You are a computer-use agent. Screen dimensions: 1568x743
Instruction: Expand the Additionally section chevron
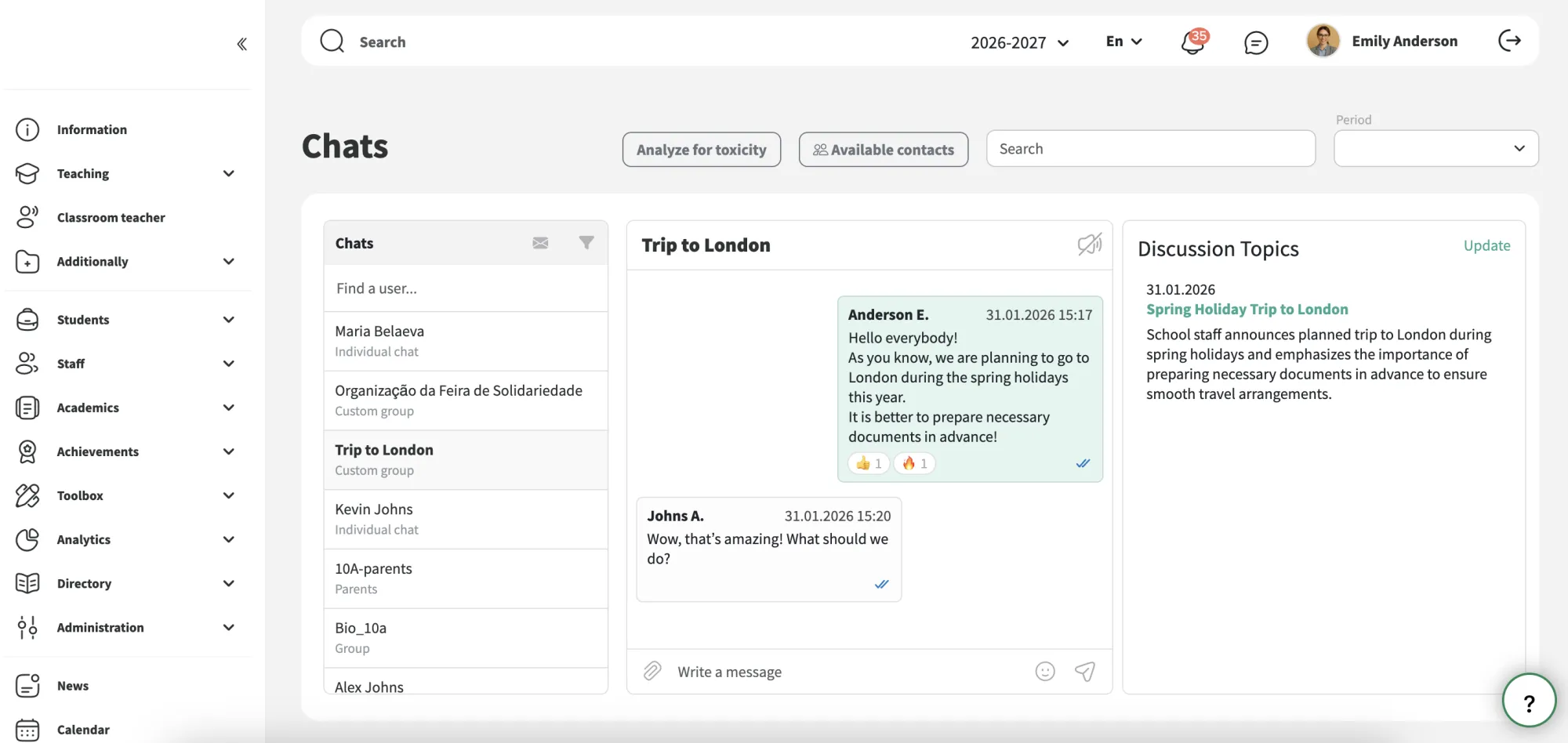[x=229, y=261]
